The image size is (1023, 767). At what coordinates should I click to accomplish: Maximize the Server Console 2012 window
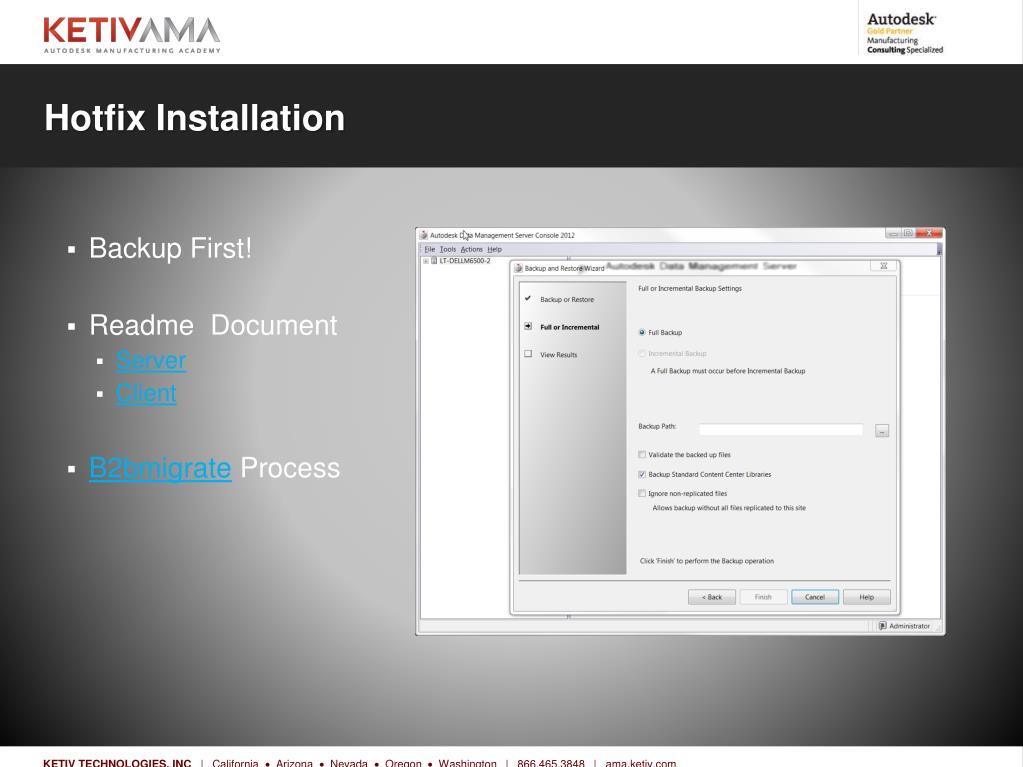(908, 233)
